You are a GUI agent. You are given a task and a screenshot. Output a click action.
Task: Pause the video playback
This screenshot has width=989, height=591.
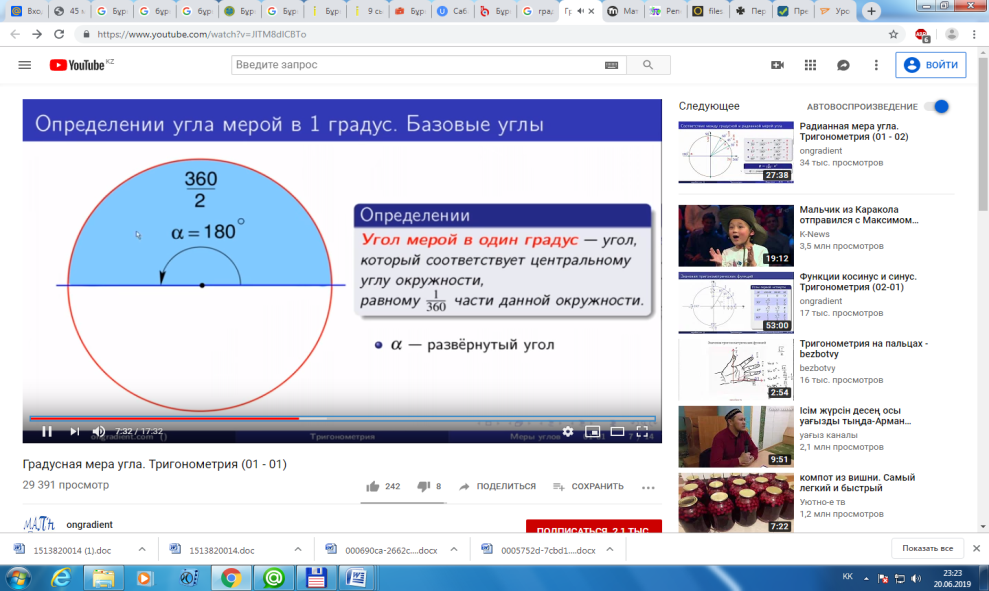point(47,431)
